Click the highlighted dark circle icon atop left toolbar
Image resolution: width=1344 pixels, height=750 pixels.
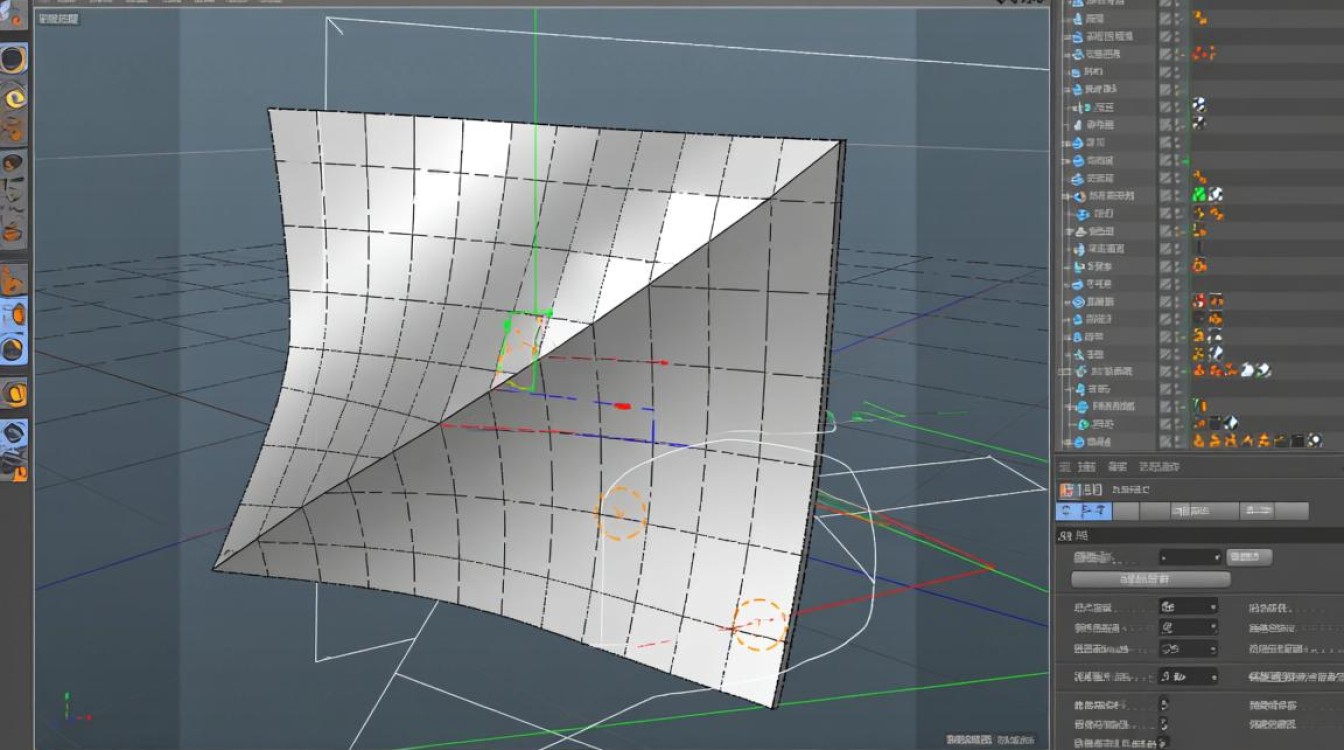coord(14,60)
